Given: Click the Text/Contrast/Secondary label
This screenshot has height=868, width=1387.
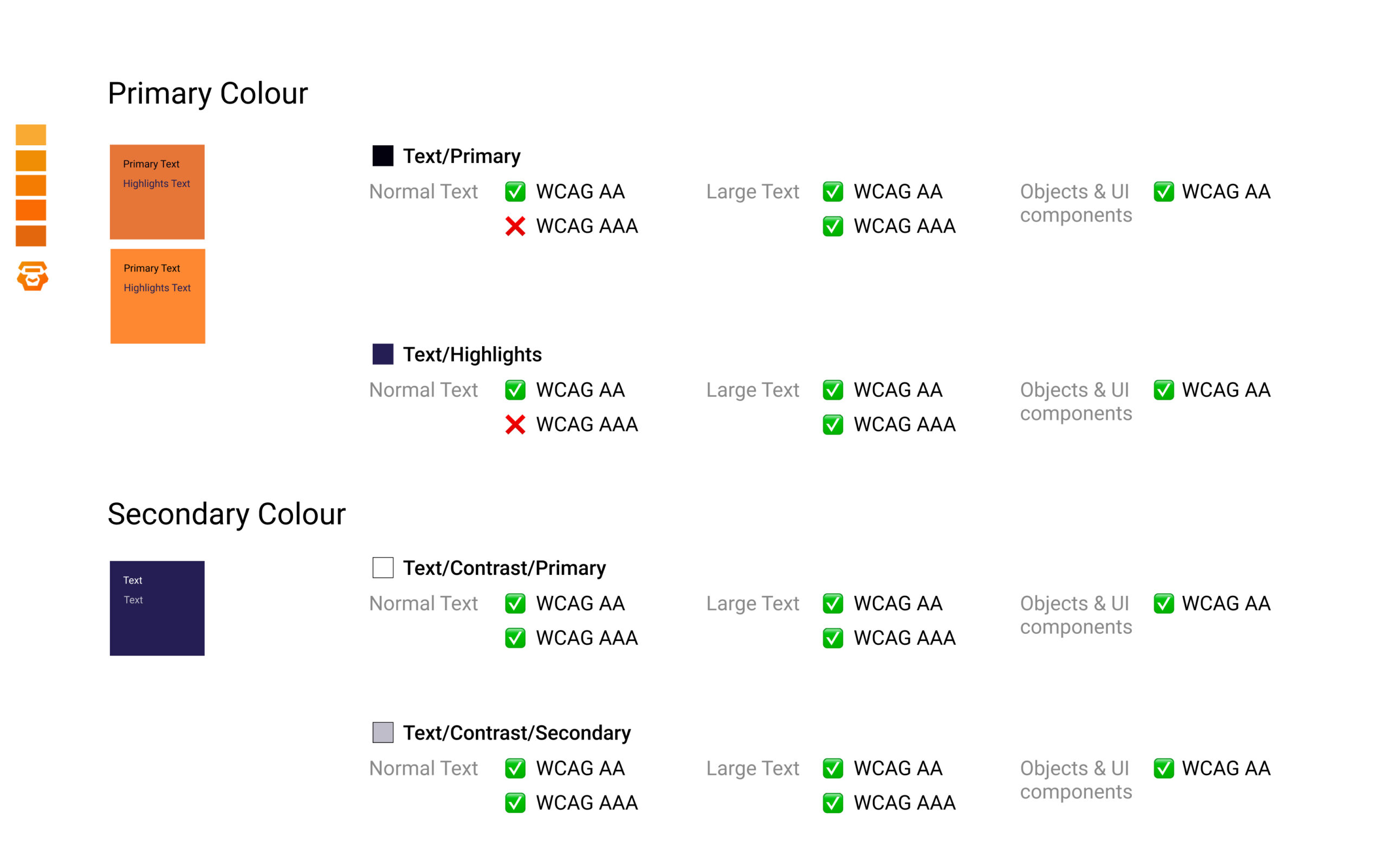Looking at the screenshot, I should pos(517,733).
